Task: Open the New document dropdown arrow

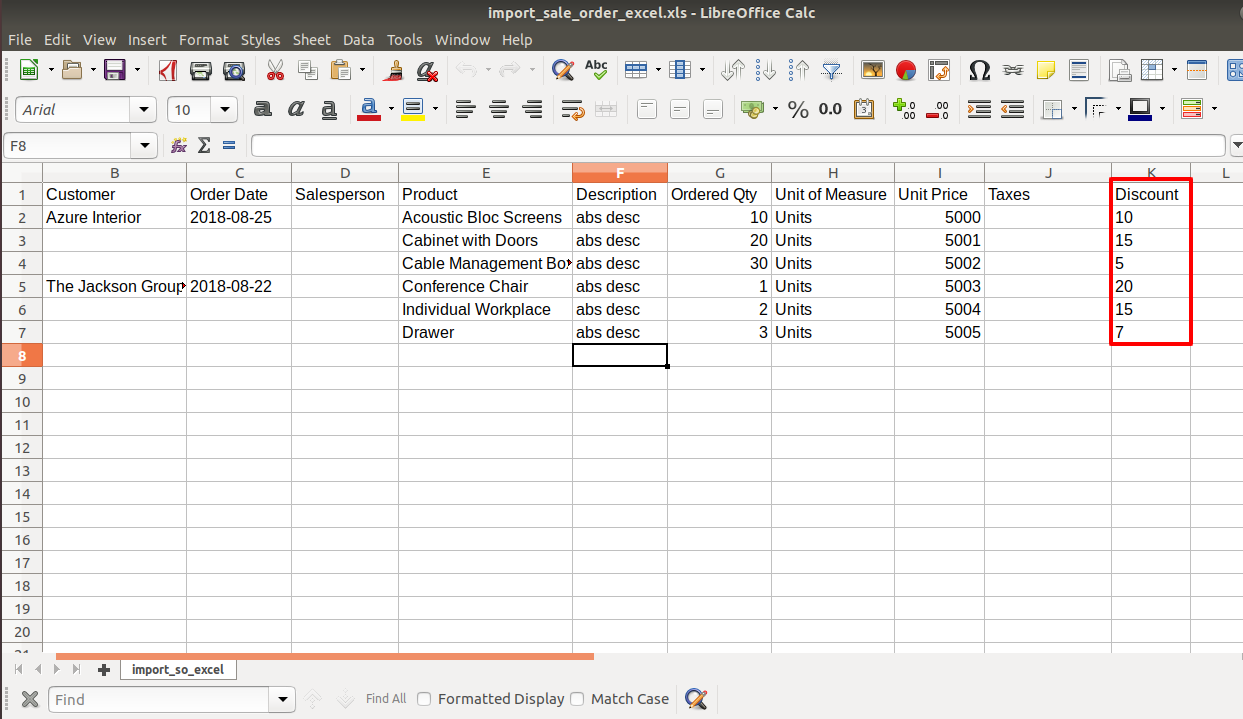Action: click(49, 70)
